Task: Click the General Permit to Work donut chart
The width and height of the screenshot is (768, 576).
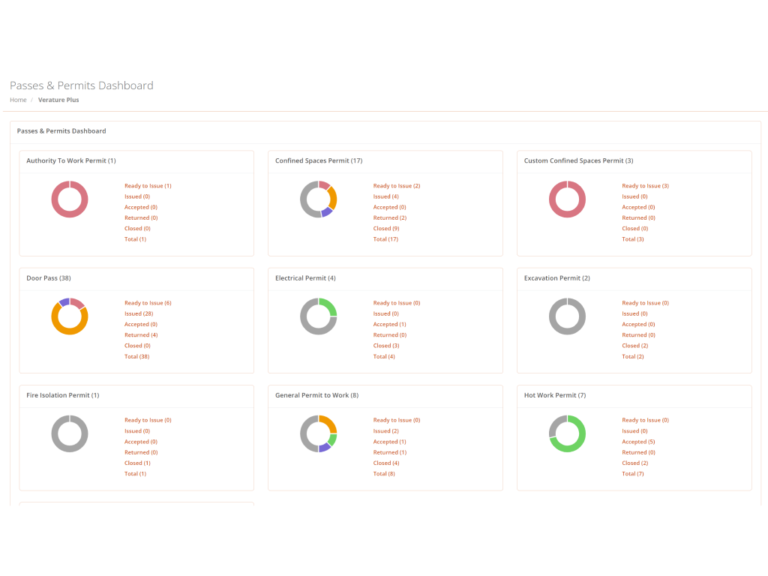Action: [318, 433]
